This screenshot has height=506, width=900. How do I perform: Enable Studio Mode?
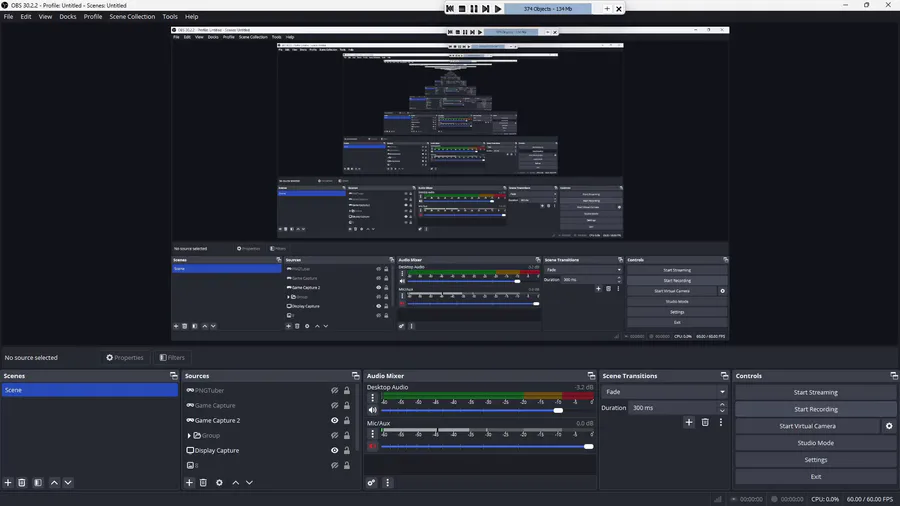click(x=816, y=443)
